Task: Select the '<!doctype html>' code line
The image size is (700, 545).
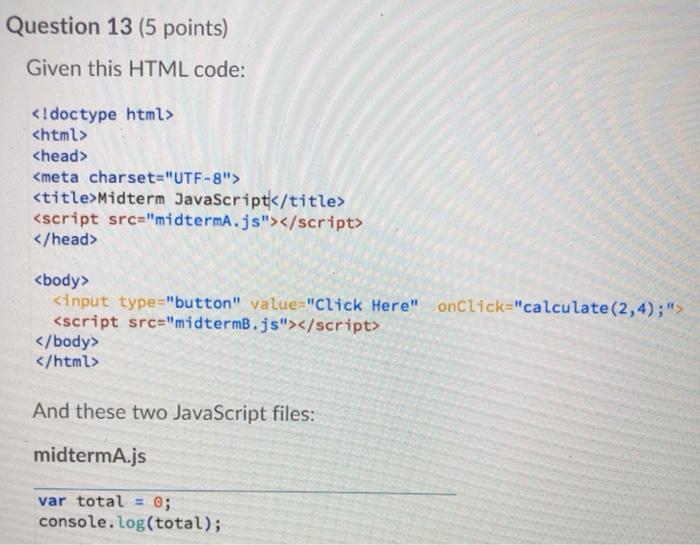Action: click(x=102, y=114)
